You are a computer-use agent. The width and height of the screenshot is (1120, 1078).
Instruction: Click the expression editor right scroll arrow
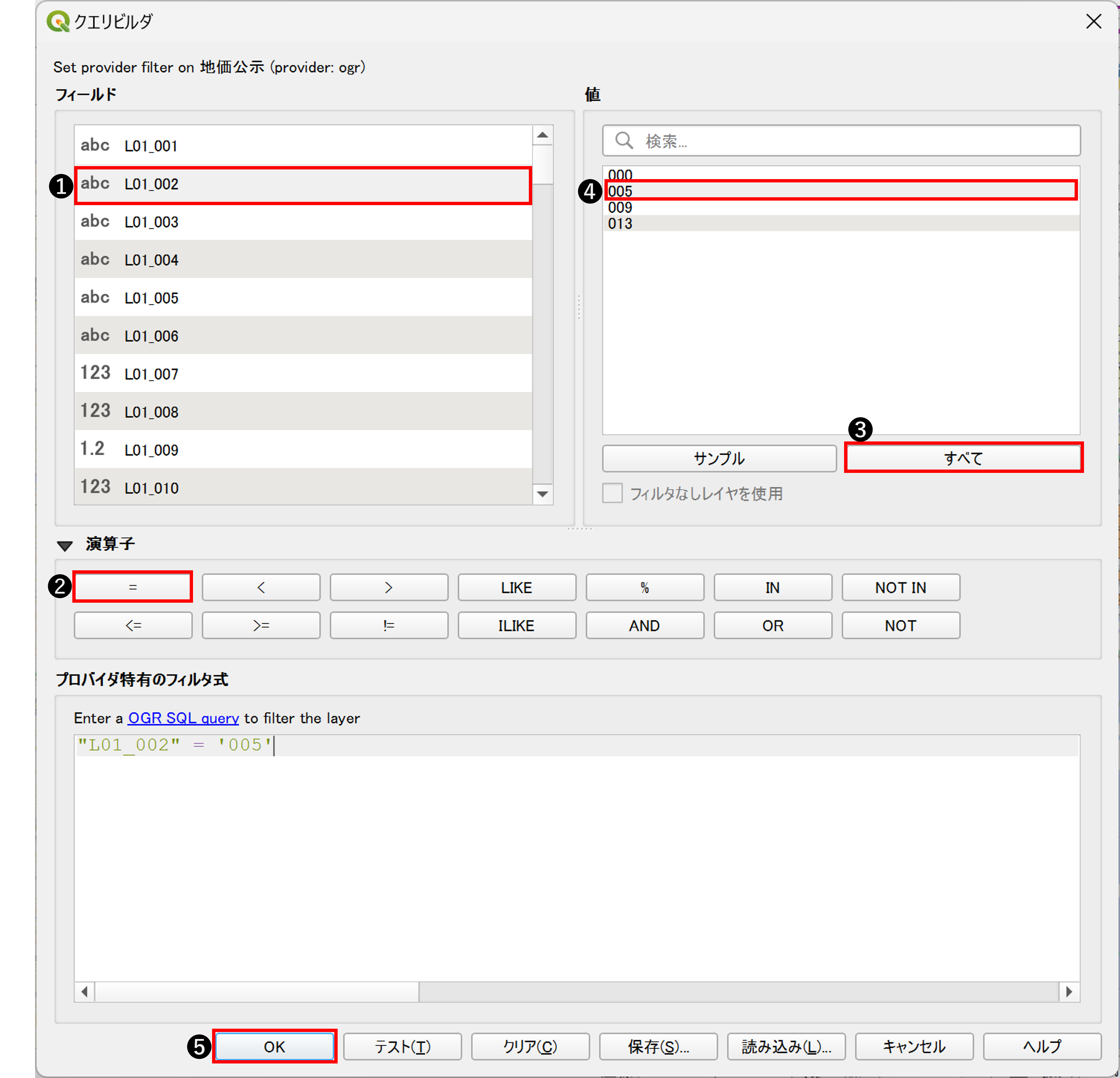1069,991
